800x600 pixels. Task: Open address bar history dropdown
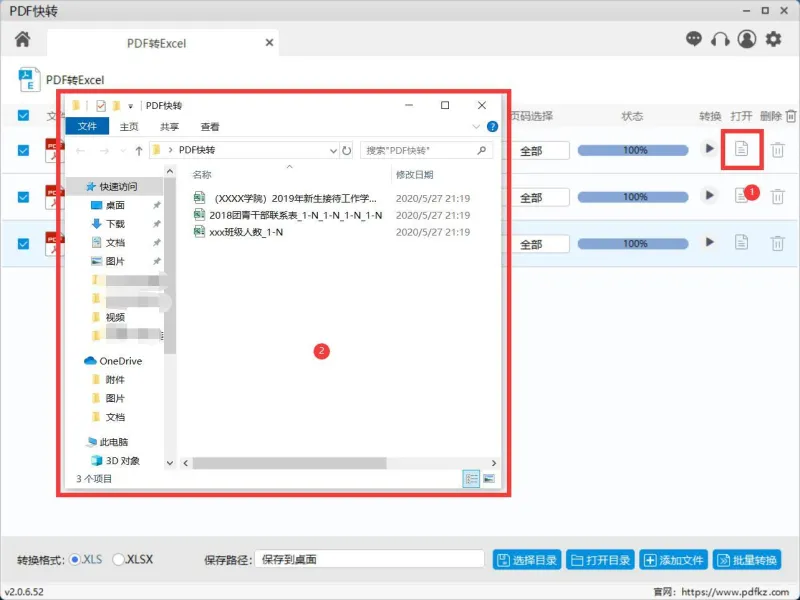click(x=333, y=151)
